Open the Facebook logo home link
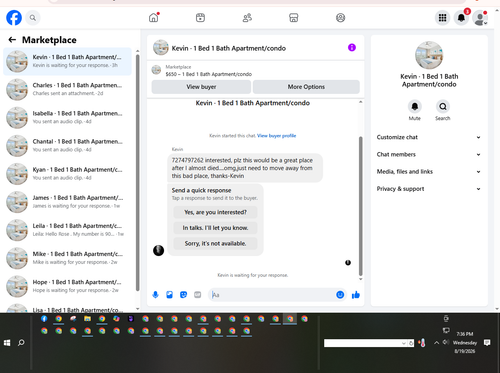500x373 pixels. (14, 18)
